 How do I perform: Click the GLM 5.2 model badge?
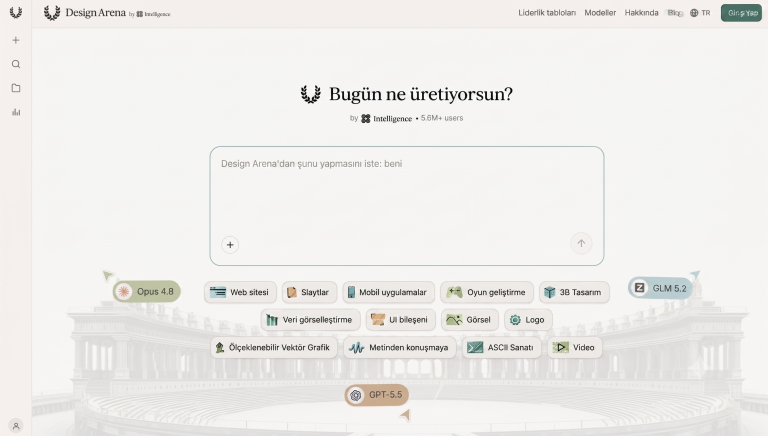tap(660, 288)
